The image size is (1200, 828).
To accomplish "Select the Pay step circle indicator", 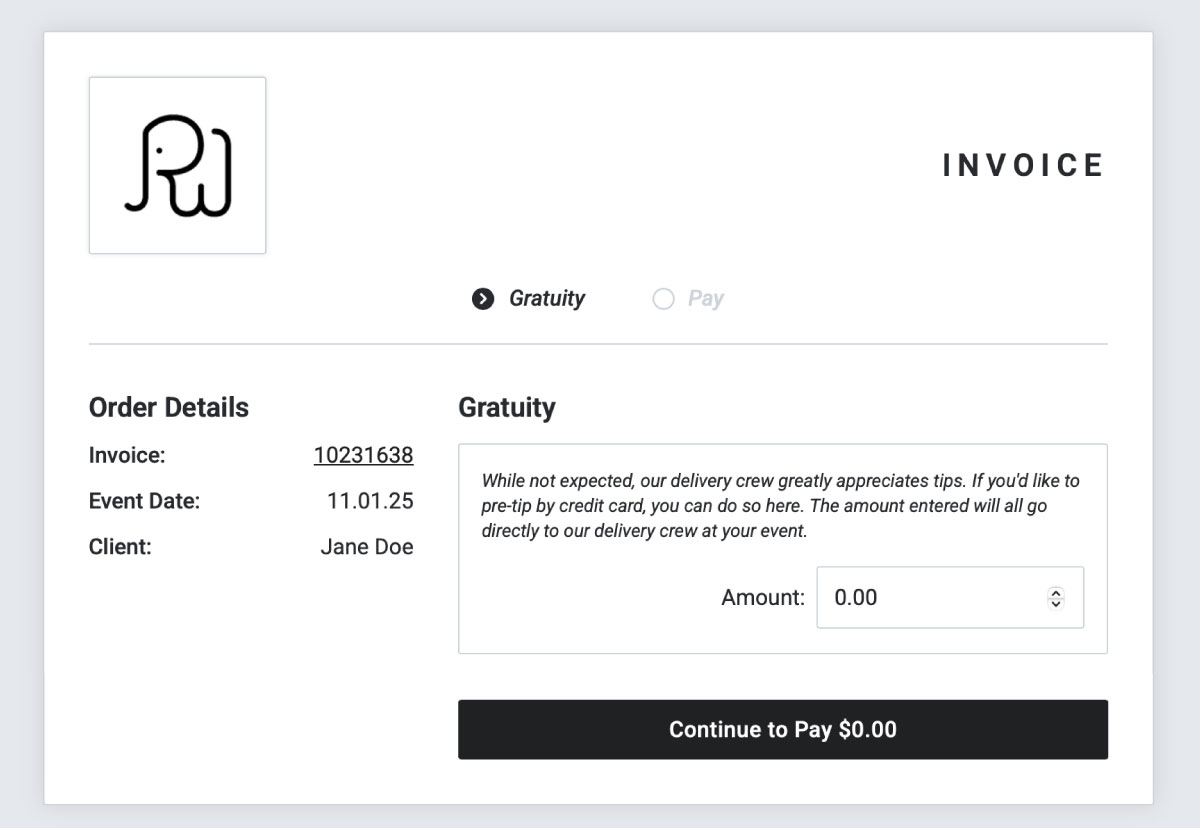I will [x=663, y=299].
